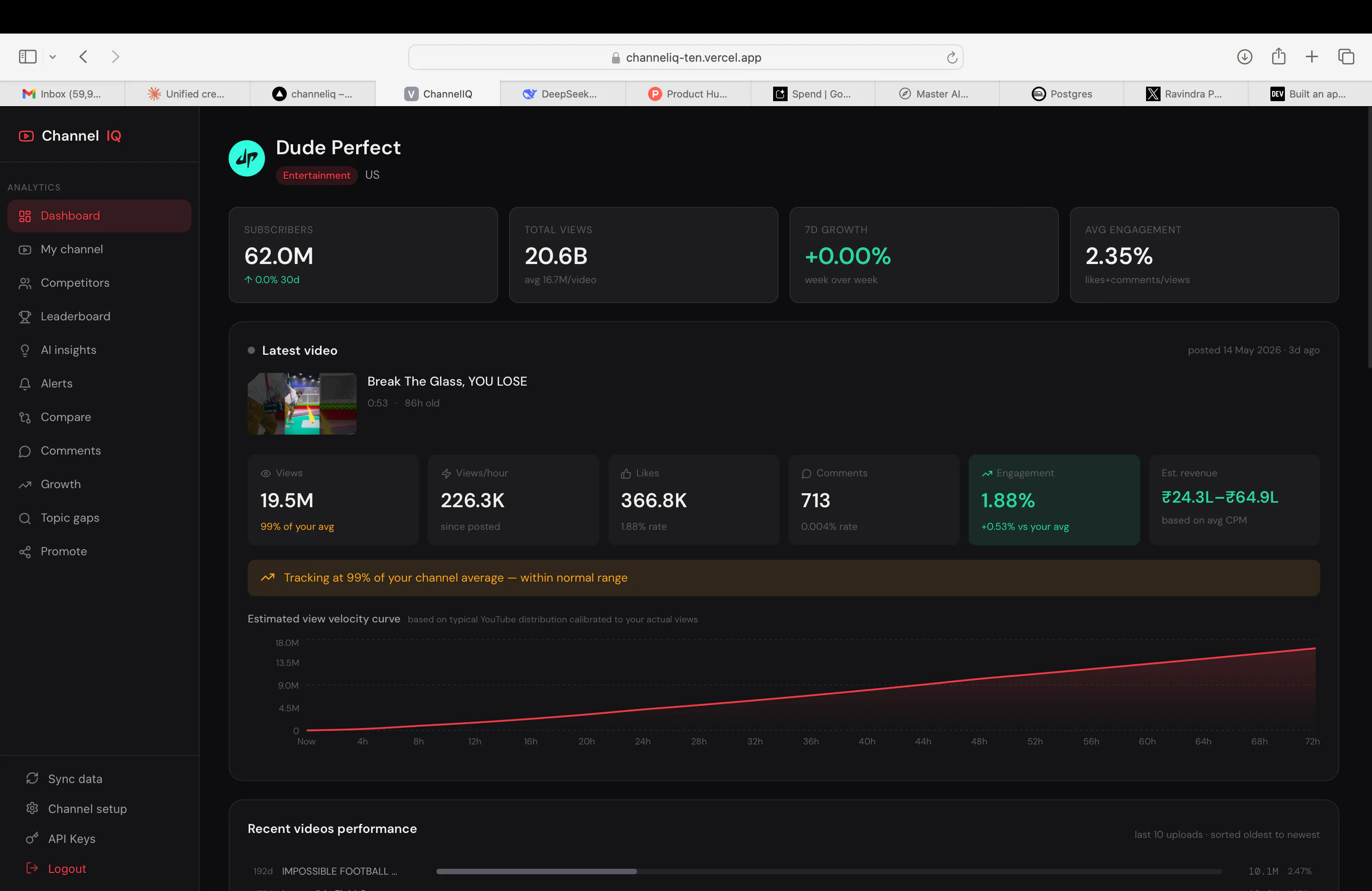Click the Compare icon in sidebar
This screenshot has width=1372, height=891.
point(25,417)
